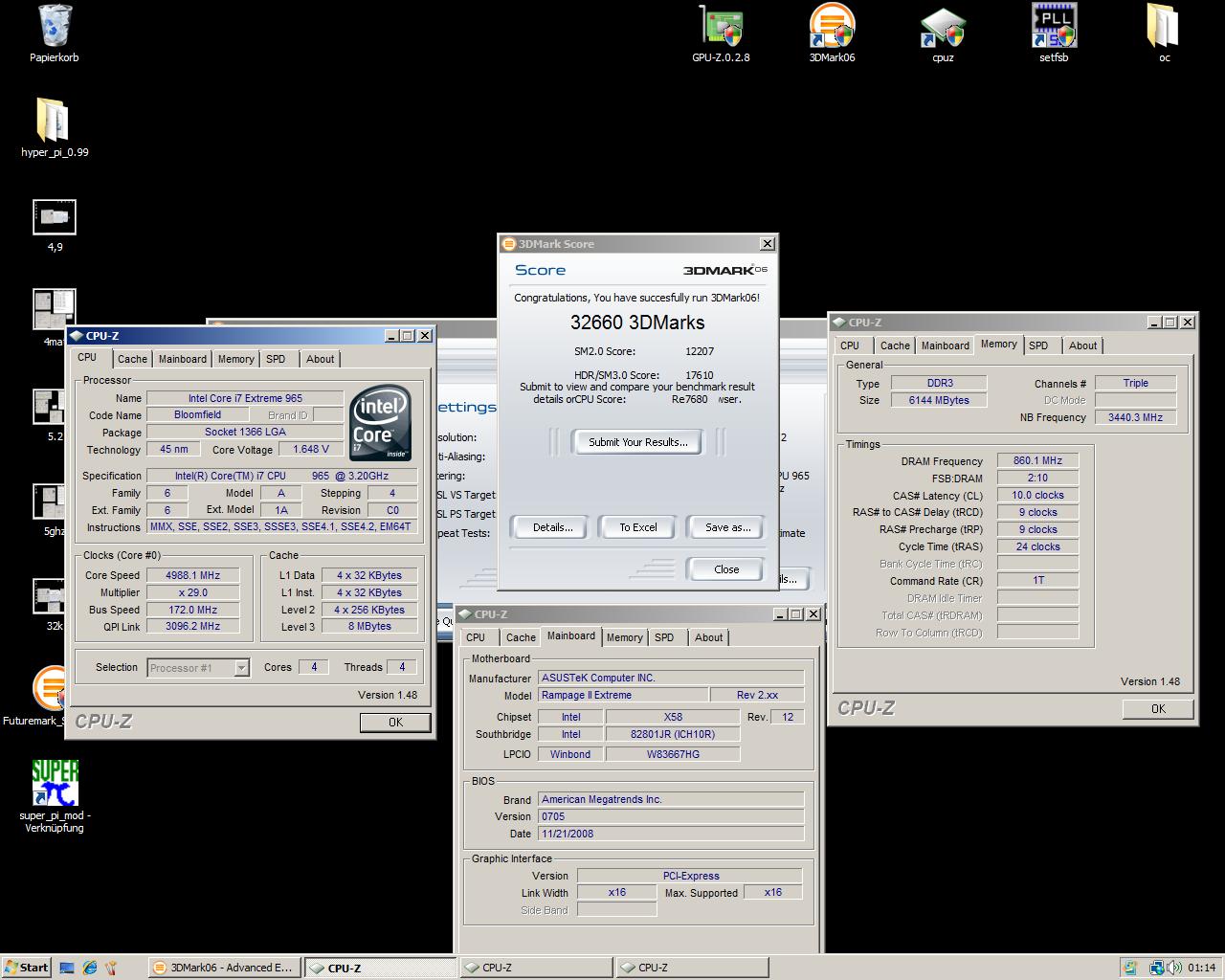
Task: Launch the GPU-Z.0.2.8 desktop icon
Action: tap(721, 27)
